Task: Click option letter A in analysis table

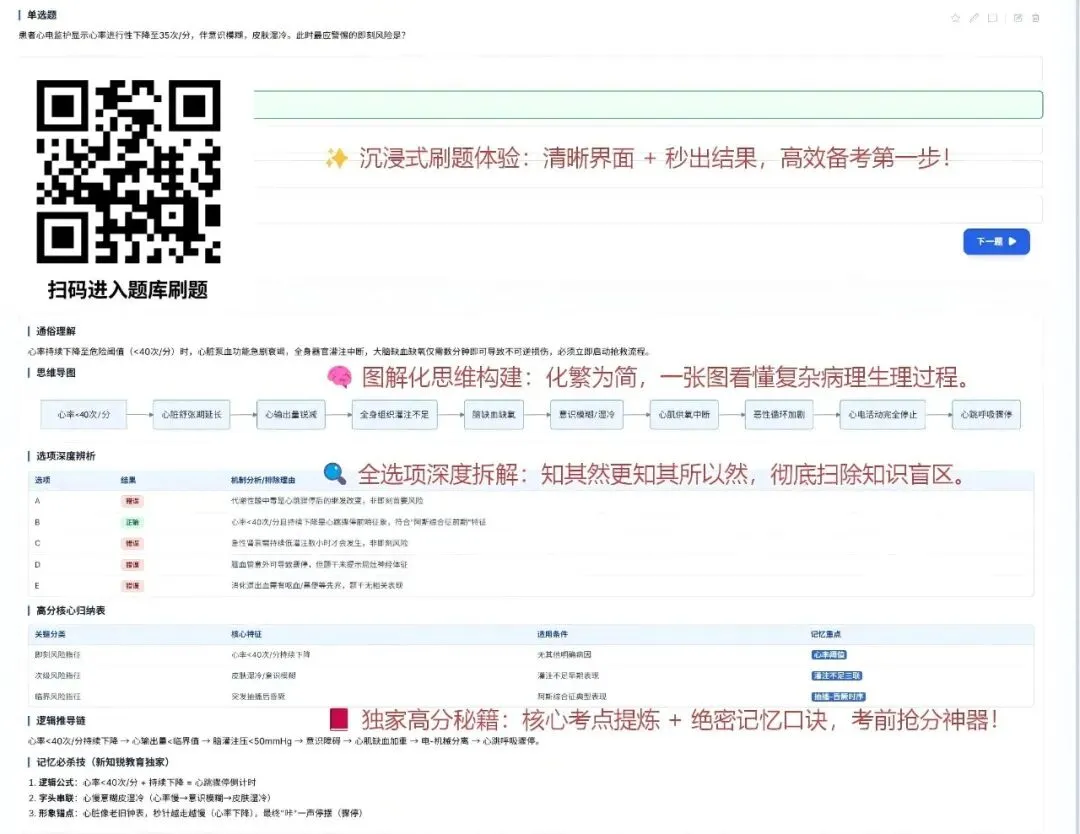Action: click(x=37, y=501)
